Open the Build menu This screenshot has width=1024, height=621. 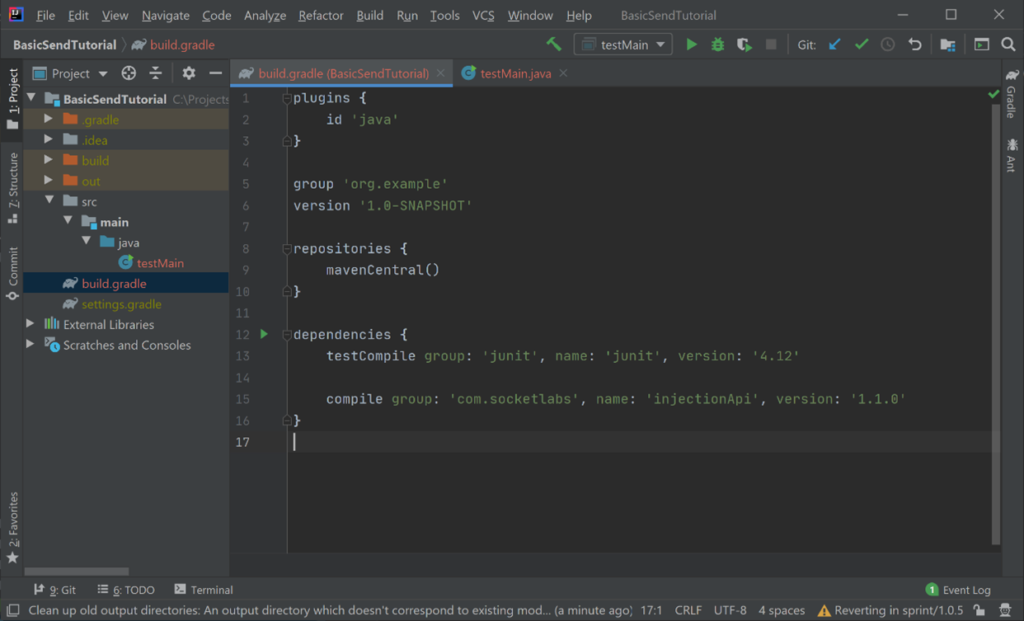tap(370, 15)
